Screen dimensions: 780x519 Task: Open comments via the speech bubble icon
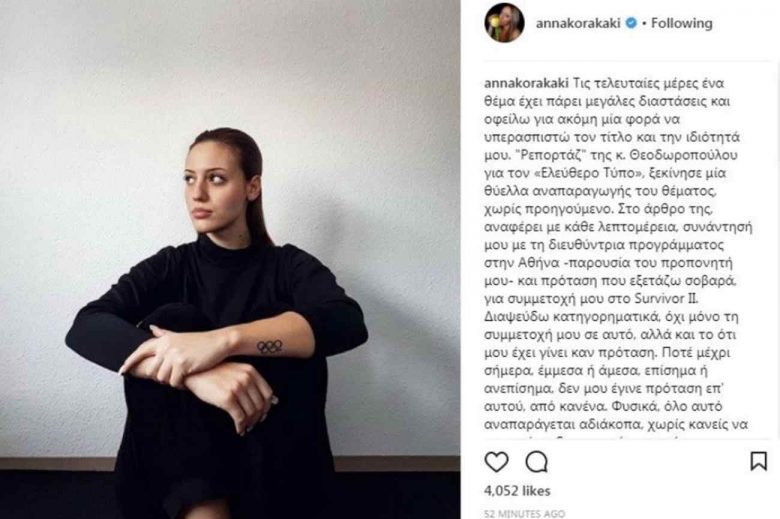click(537, 462)
